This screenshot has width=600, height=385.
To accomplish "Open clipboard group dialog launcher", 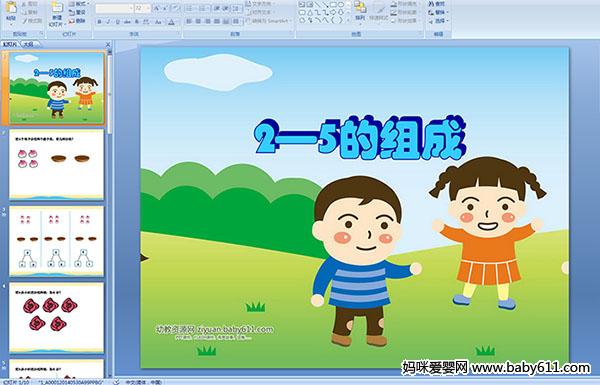I will 41,34.
